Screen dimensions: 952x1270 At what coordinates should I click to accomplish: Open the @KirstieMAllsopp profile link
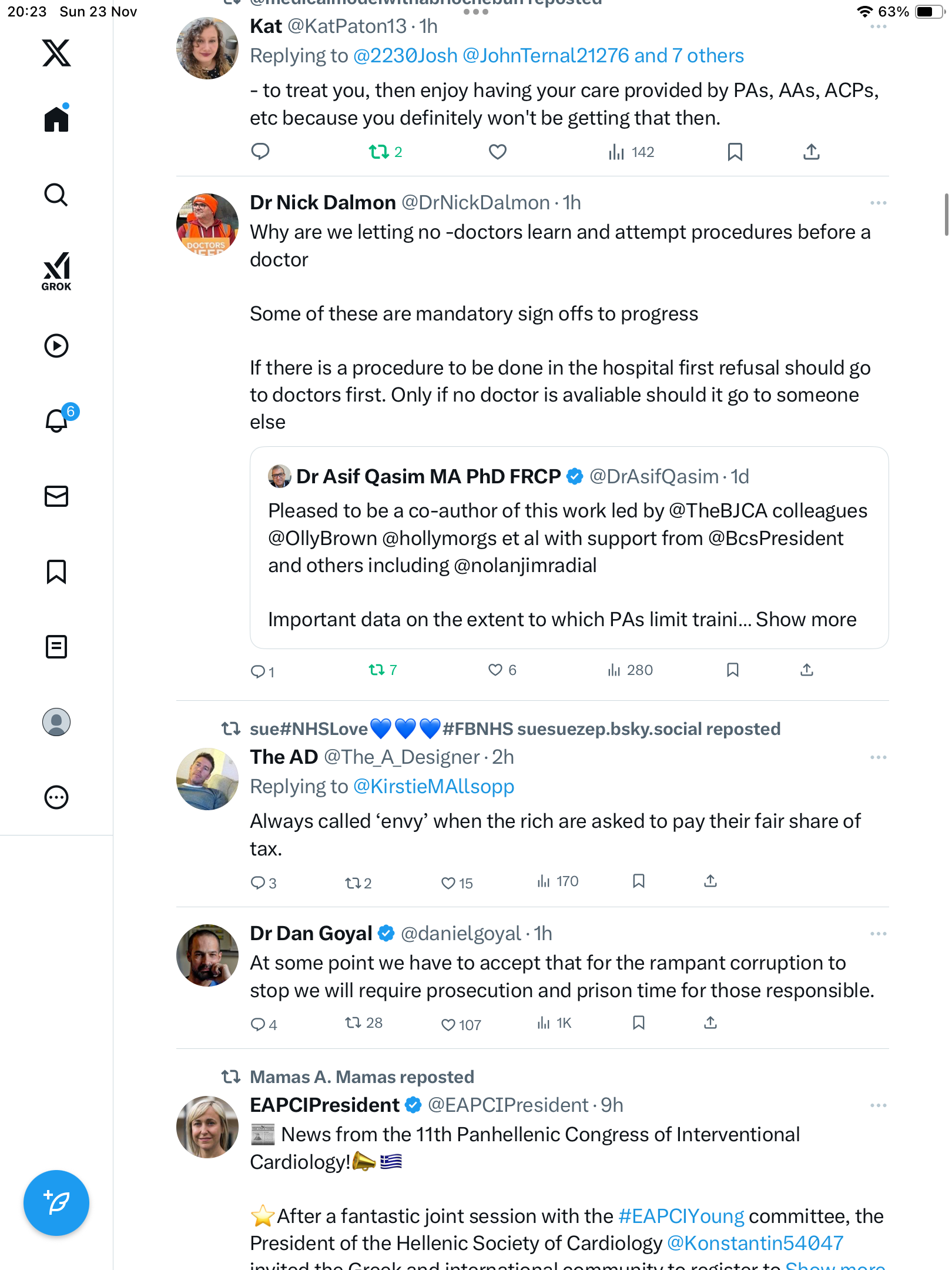[434, 787]
